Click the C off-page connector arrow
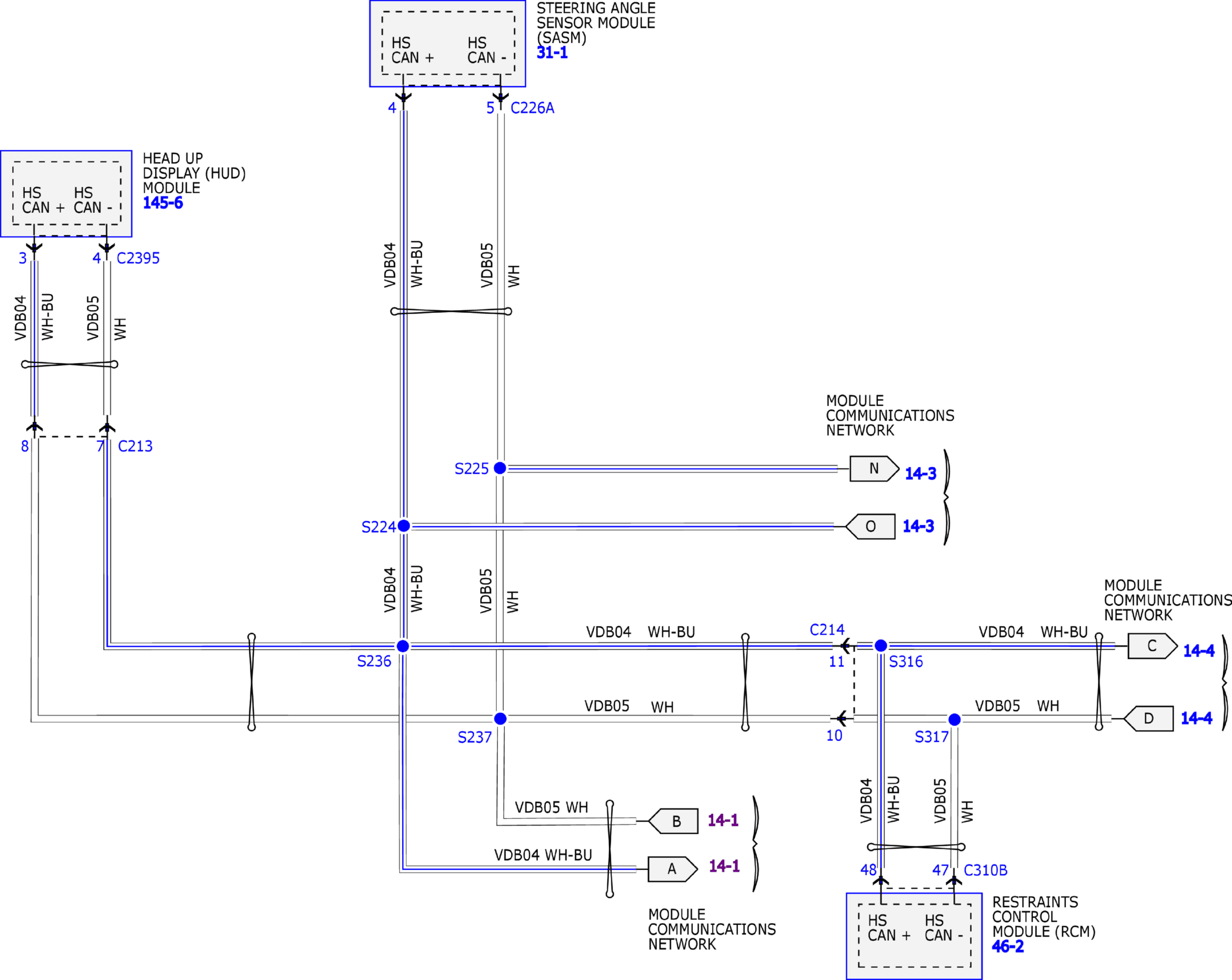Viewport: 1232px width, 980px height. click(1152, 646)
